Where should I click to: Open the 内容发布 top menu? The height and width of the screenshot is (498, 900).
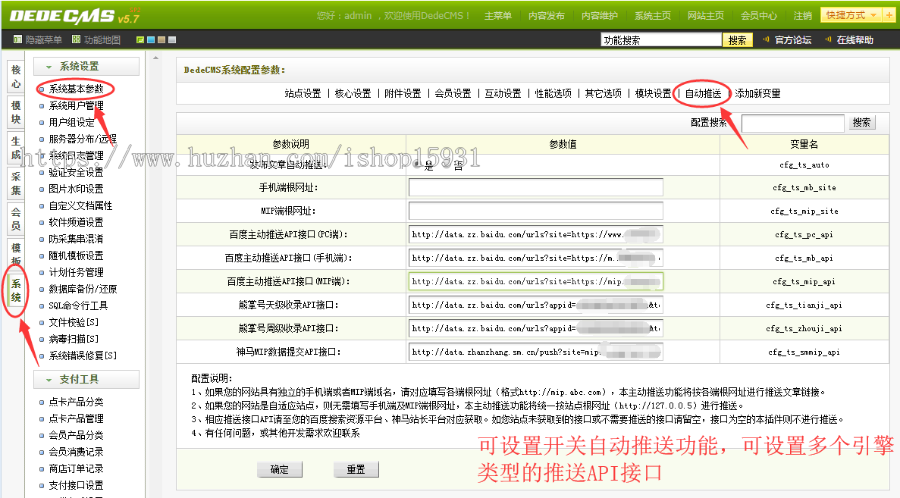(x=546, y=16)
